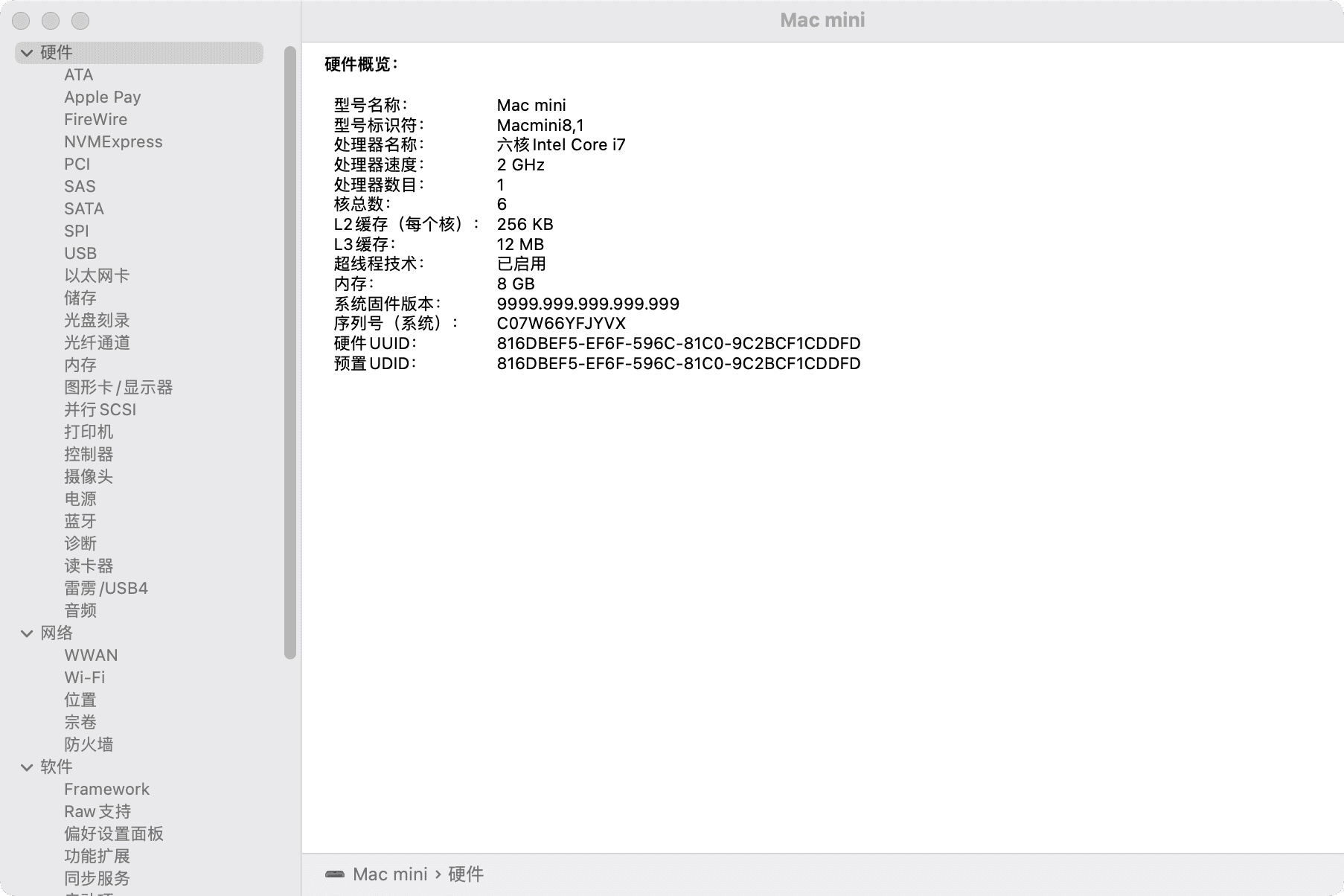The image size is (1344, 896).
Task: Select 诊断 in the sidebar
Action: click(80, 544)
